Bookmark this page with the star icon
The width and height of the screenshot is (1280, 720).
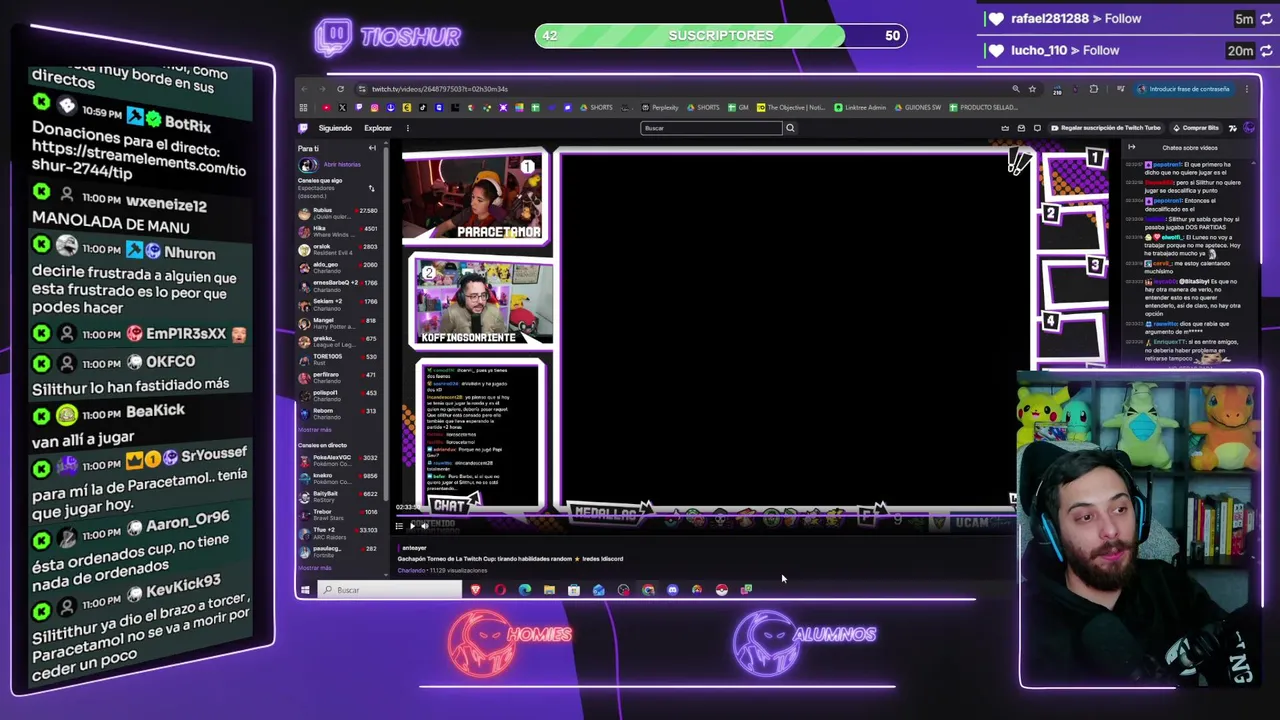pyautogui.click(x=1032, y=89)
